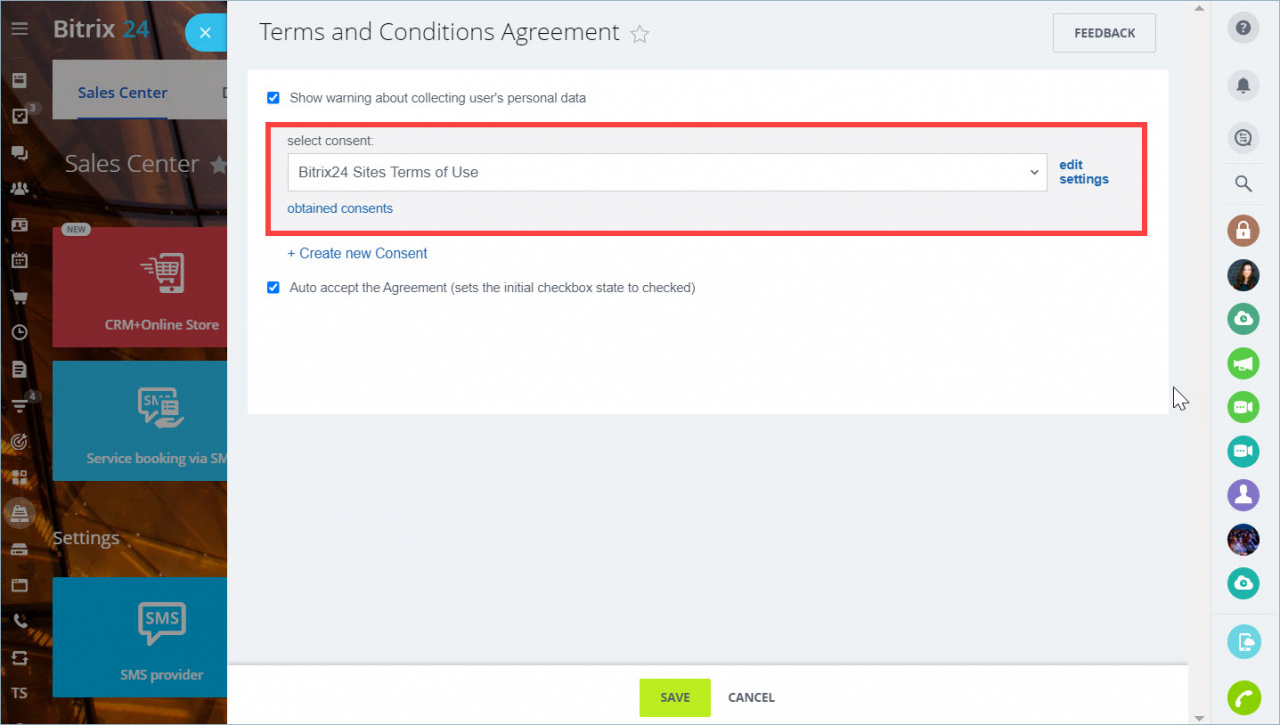Open the obtained consents link
The height and width of the screenshot is (725, 1280).
pyautogui.click(x=340, y=208)
